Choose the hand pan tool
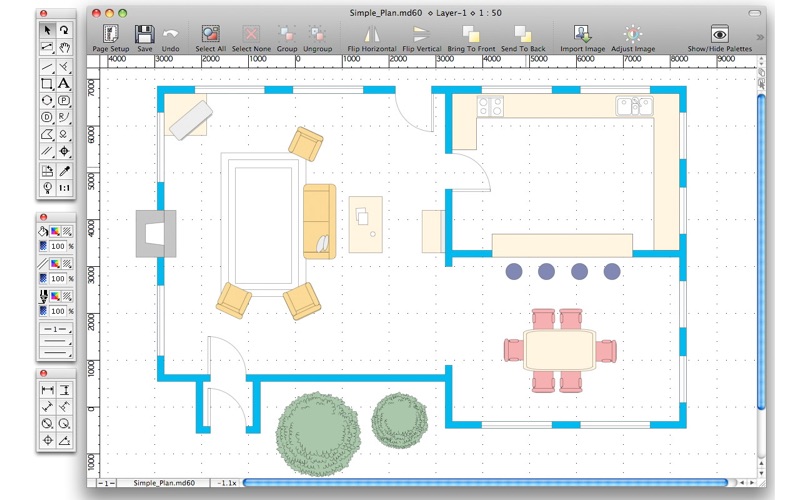The width and height of the screenshot is (800, 500). [x=64, y=47]
